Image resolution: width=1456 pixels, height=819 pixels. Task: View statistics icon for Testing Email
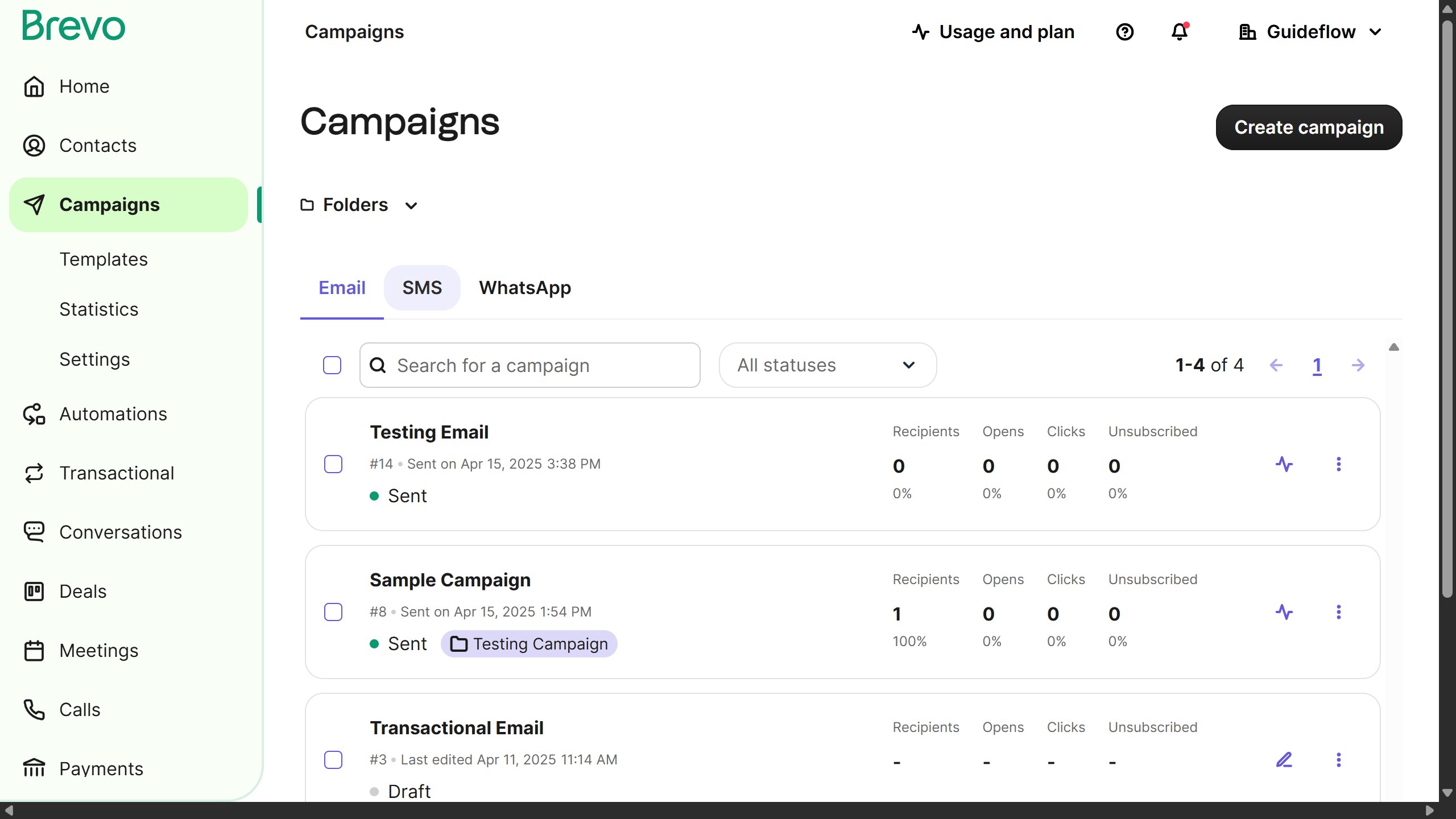(1284, 464)
